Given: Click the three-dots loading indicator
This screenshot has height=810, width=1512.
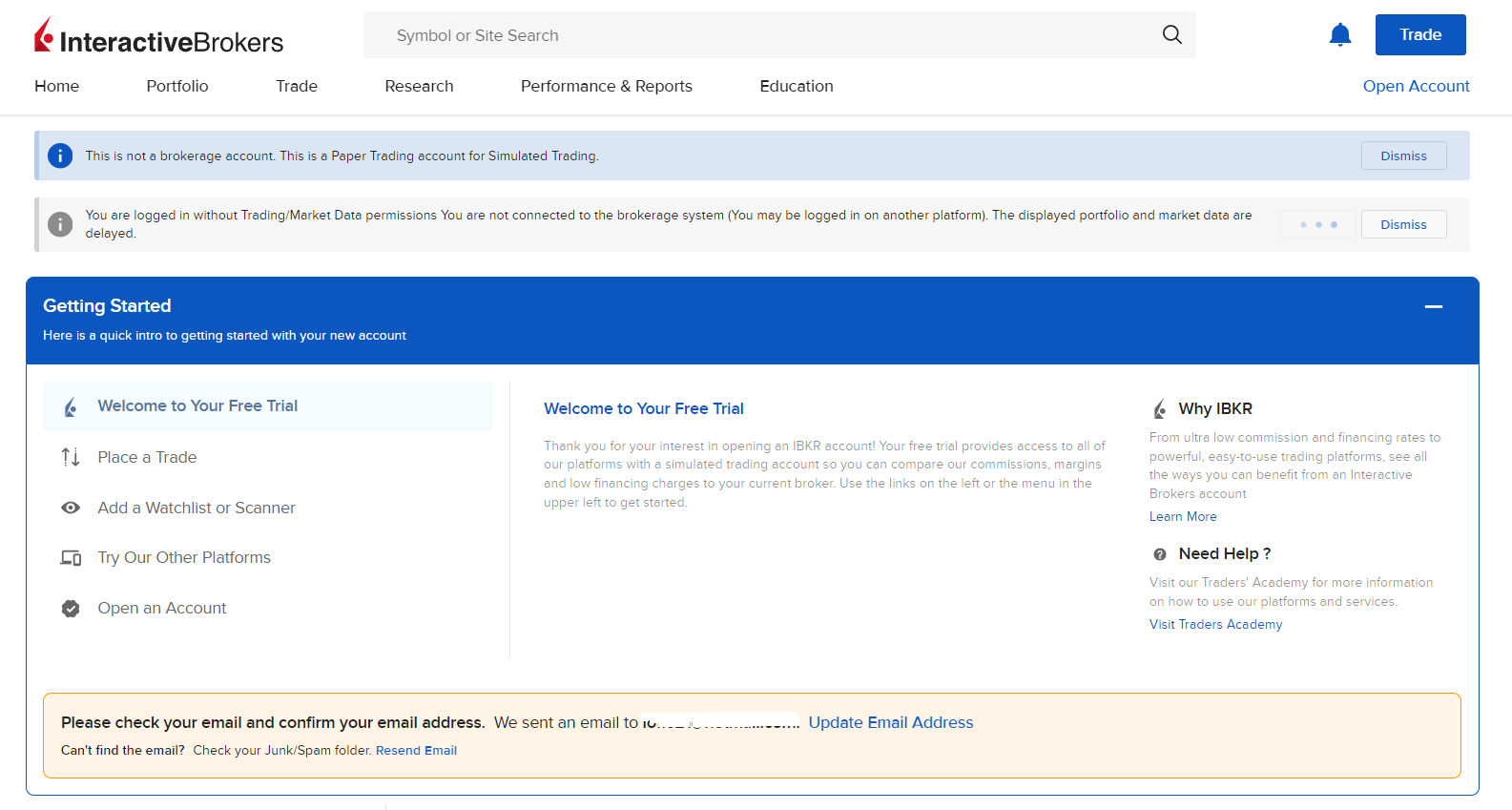Looking at the screenshot, I should point(1318,225).
